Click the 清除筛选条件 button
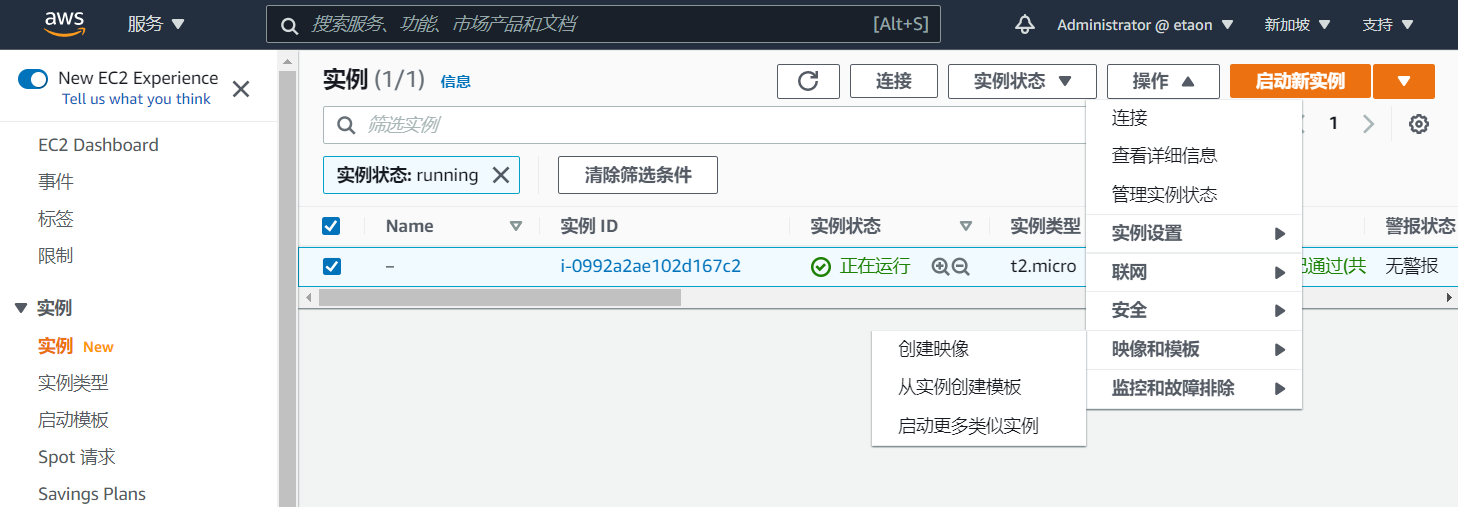1458x507 pixels. 638,175
